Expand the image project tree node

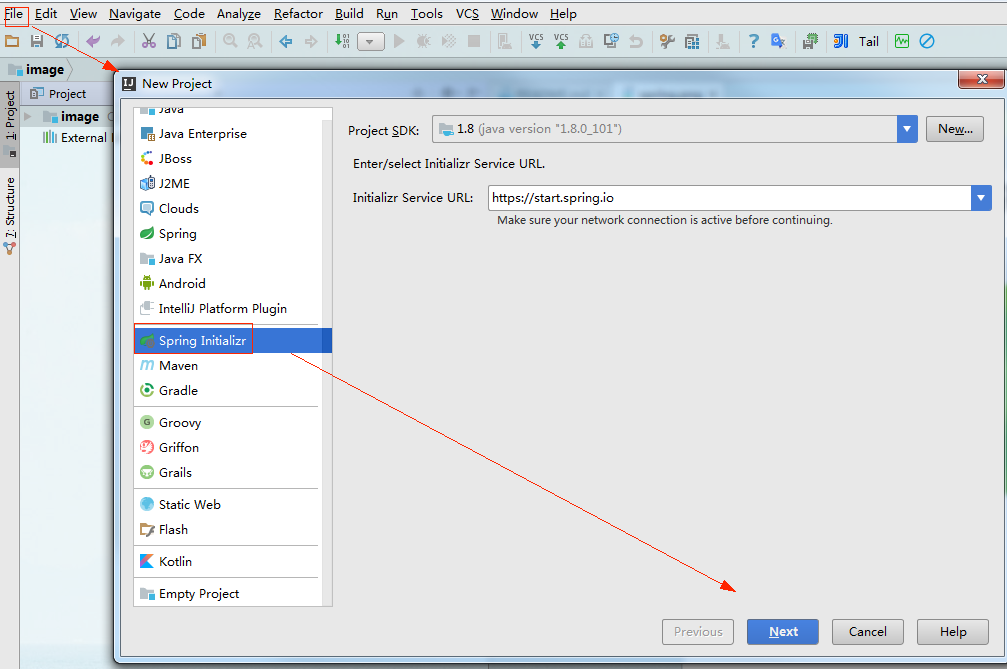click(x=28, y=116)
